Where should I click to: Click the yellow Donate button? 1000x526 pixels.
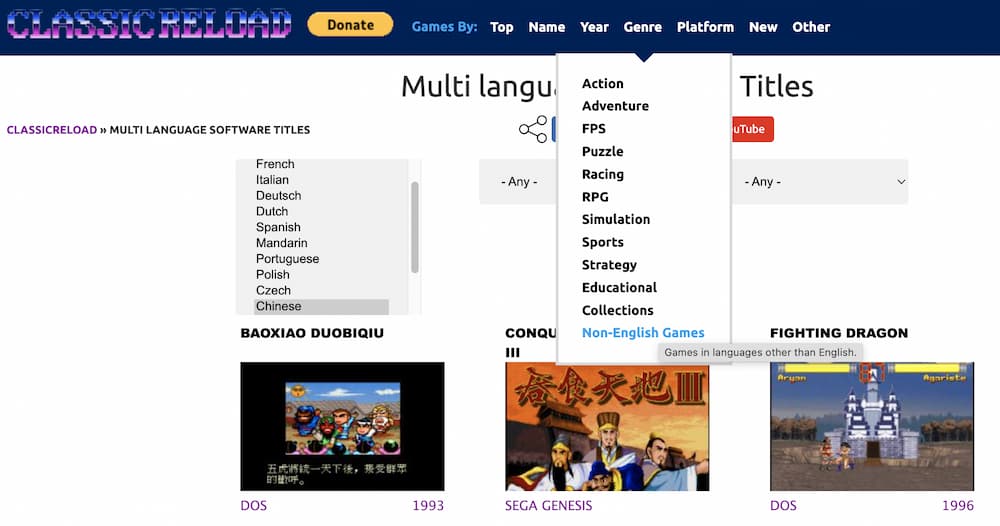click(x=350, y=25)
